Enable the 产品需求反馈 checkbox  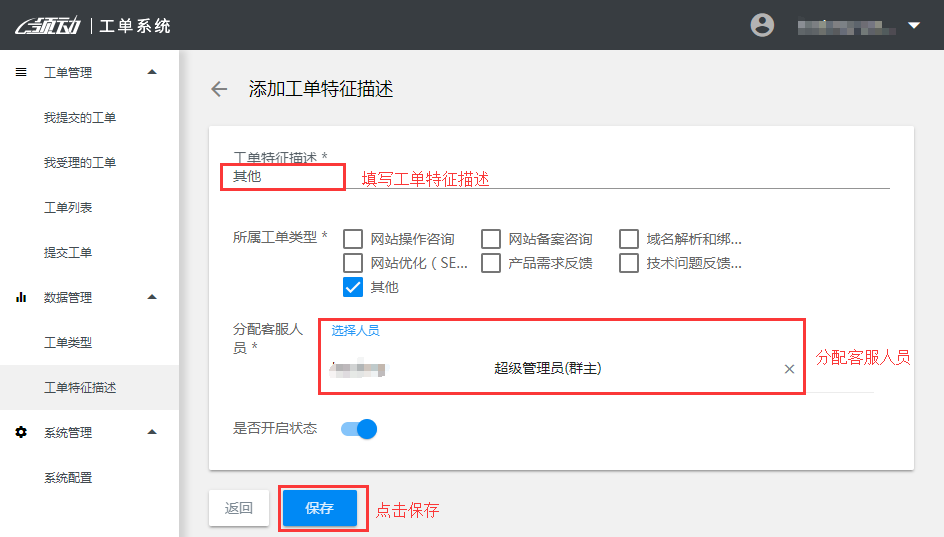pyautogui.click(x=491, y=263)
